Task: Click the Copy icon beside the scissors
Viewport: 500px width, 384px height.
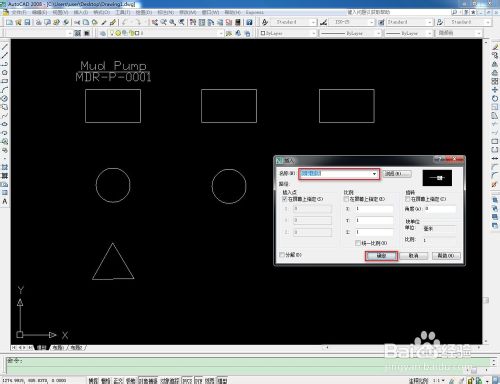Action: pyautogui.click(x=86, y=22)
